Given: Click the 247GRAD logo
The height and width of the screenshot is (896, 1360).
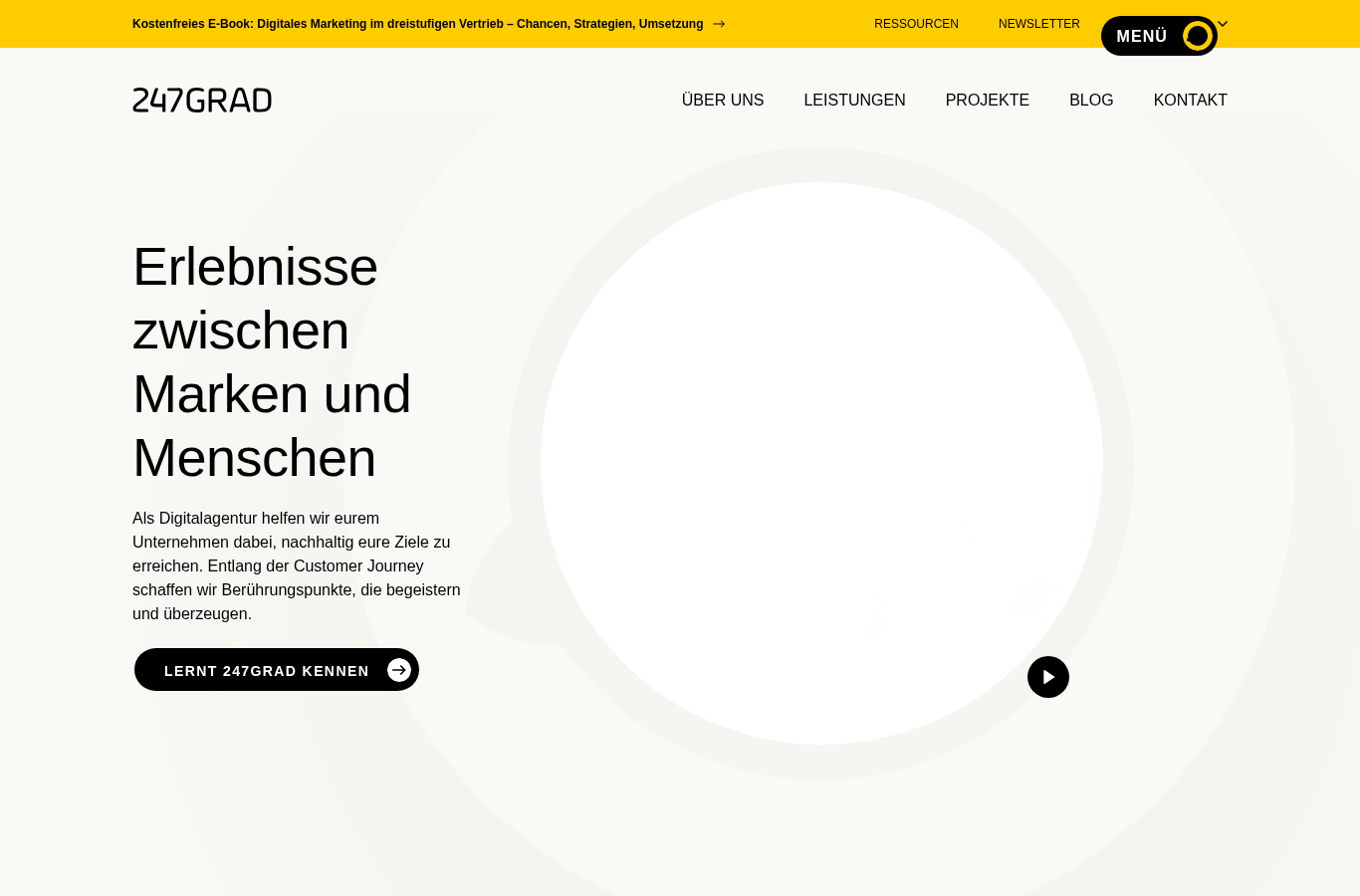Looking at the screenshot, I should [x=202, y=100].
